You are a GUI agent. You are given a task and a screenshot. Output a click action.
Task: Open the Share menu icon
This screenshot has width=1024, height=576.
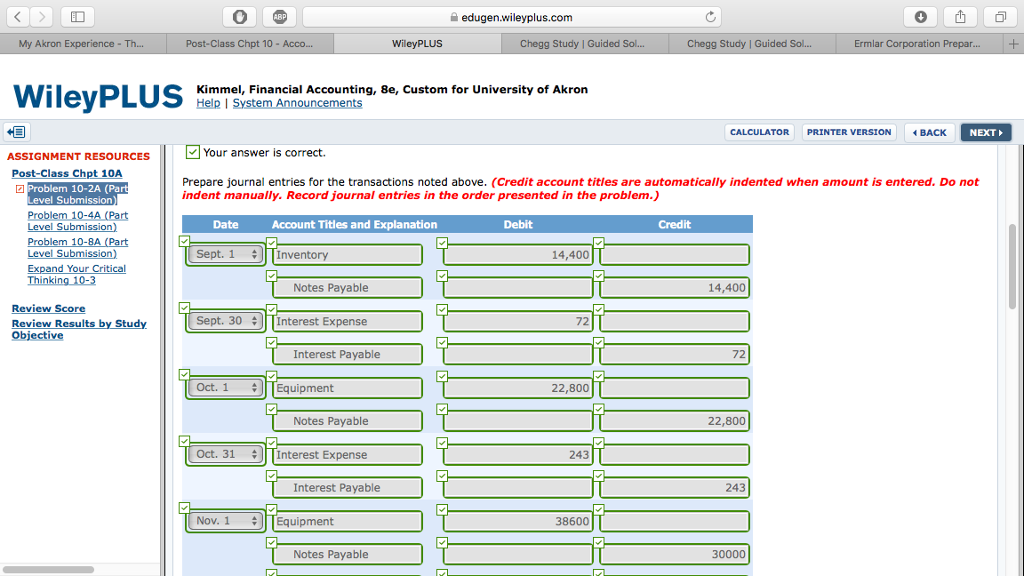click(960, 17)
